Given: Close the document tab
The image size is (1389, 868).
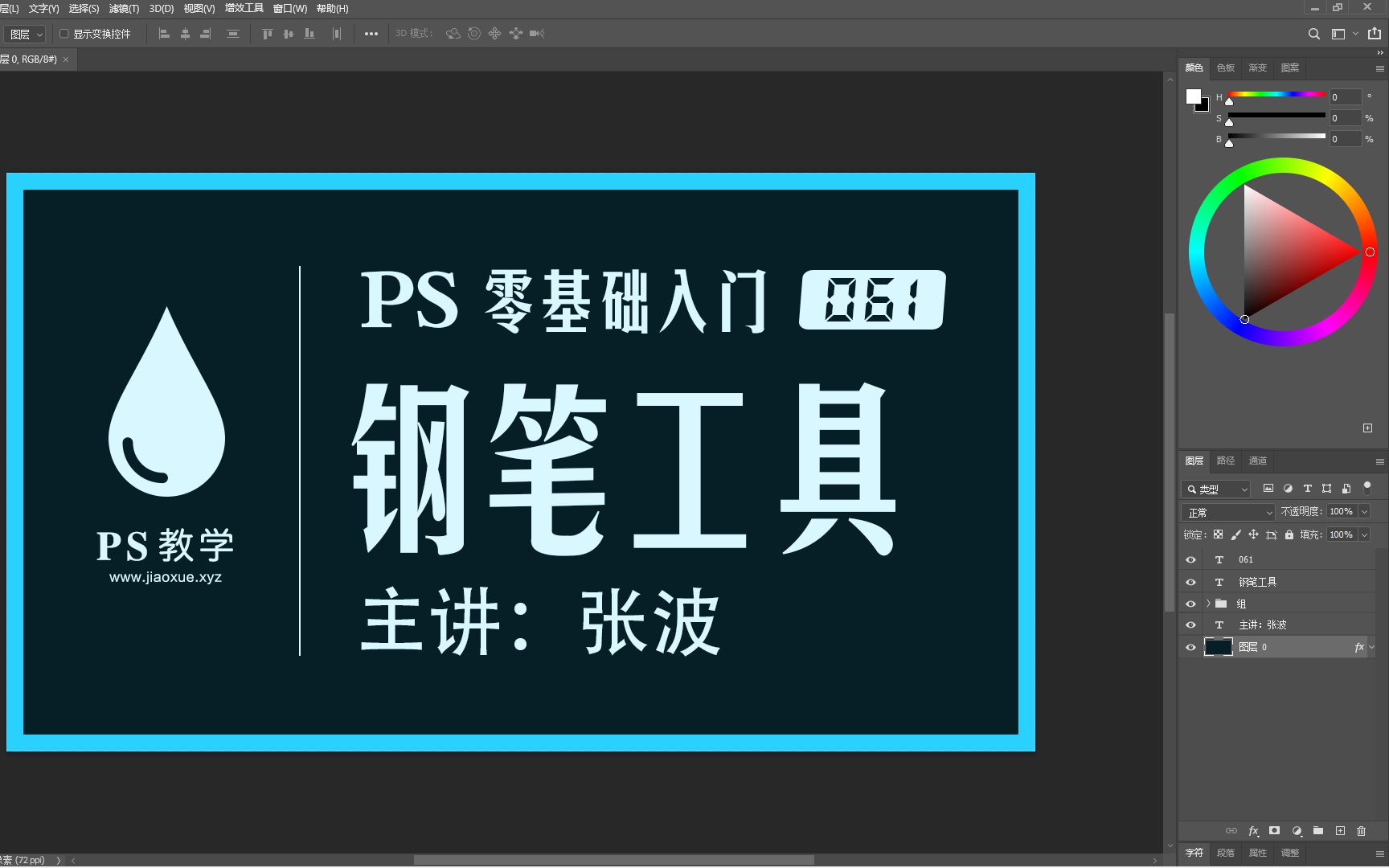Looking at the screenshot, I should click(x=66, y=59).
